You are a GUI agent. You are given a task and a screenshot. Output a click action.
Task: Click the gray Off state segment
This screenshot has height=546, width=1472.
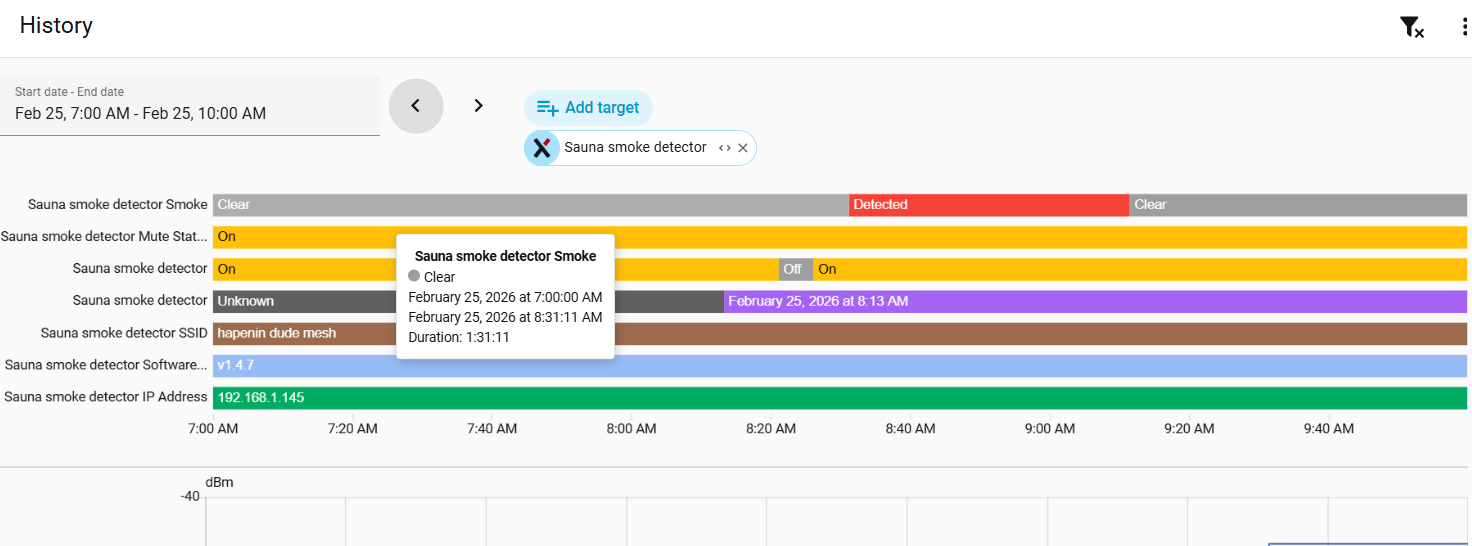point(795,269)
